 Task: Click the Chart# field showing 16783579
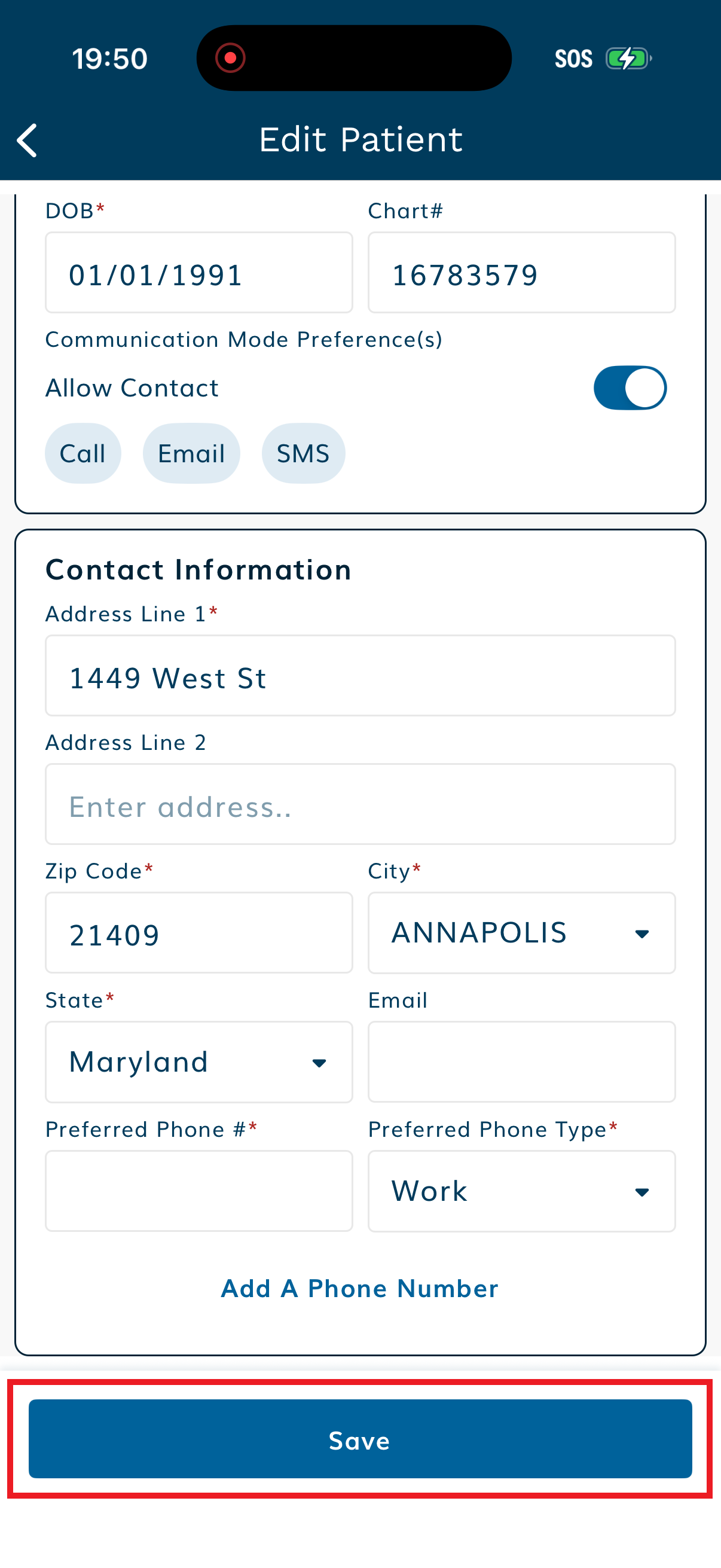tap(521, 272)
